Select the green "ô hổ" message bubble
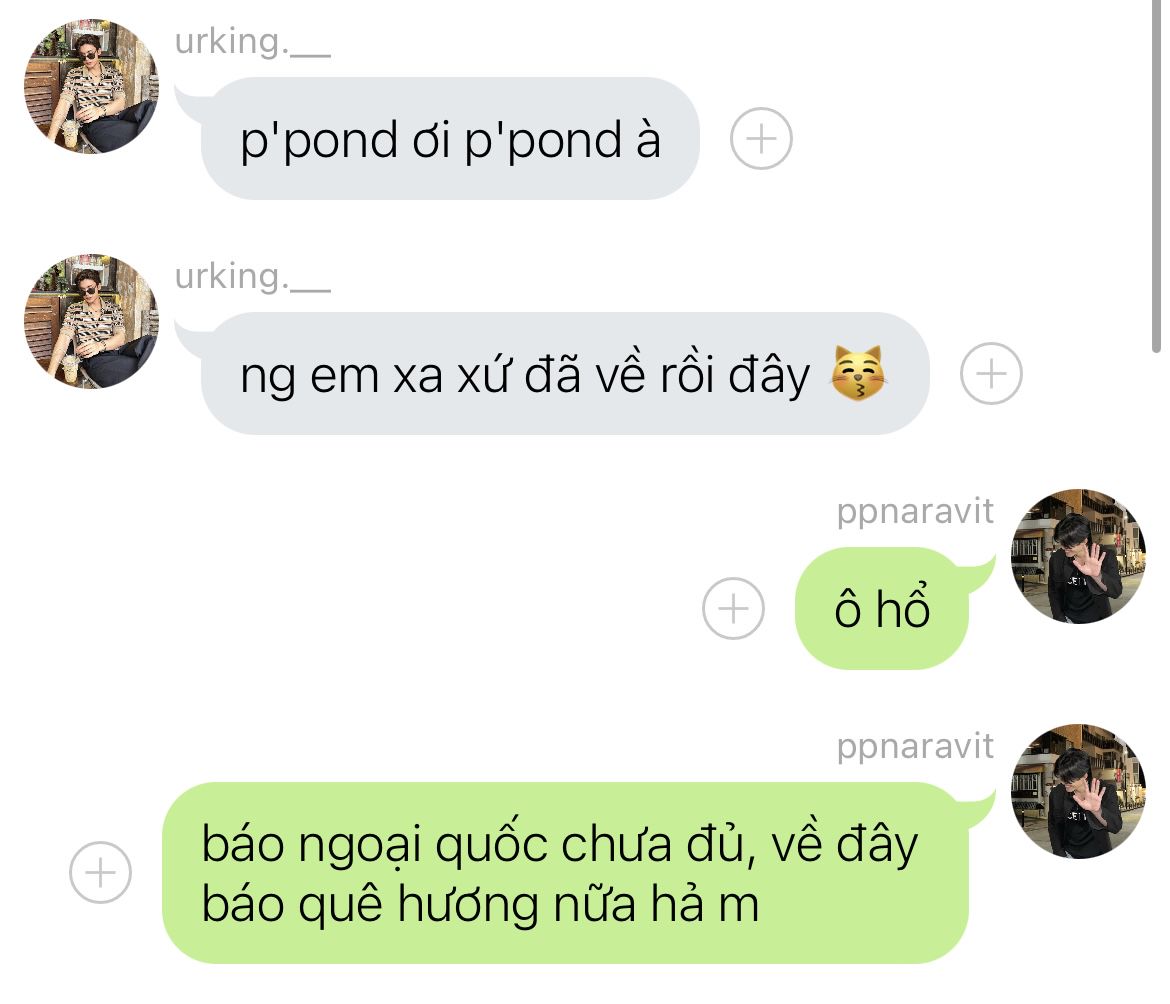This screenshot has width=1170, height=1004. (882, 609)
